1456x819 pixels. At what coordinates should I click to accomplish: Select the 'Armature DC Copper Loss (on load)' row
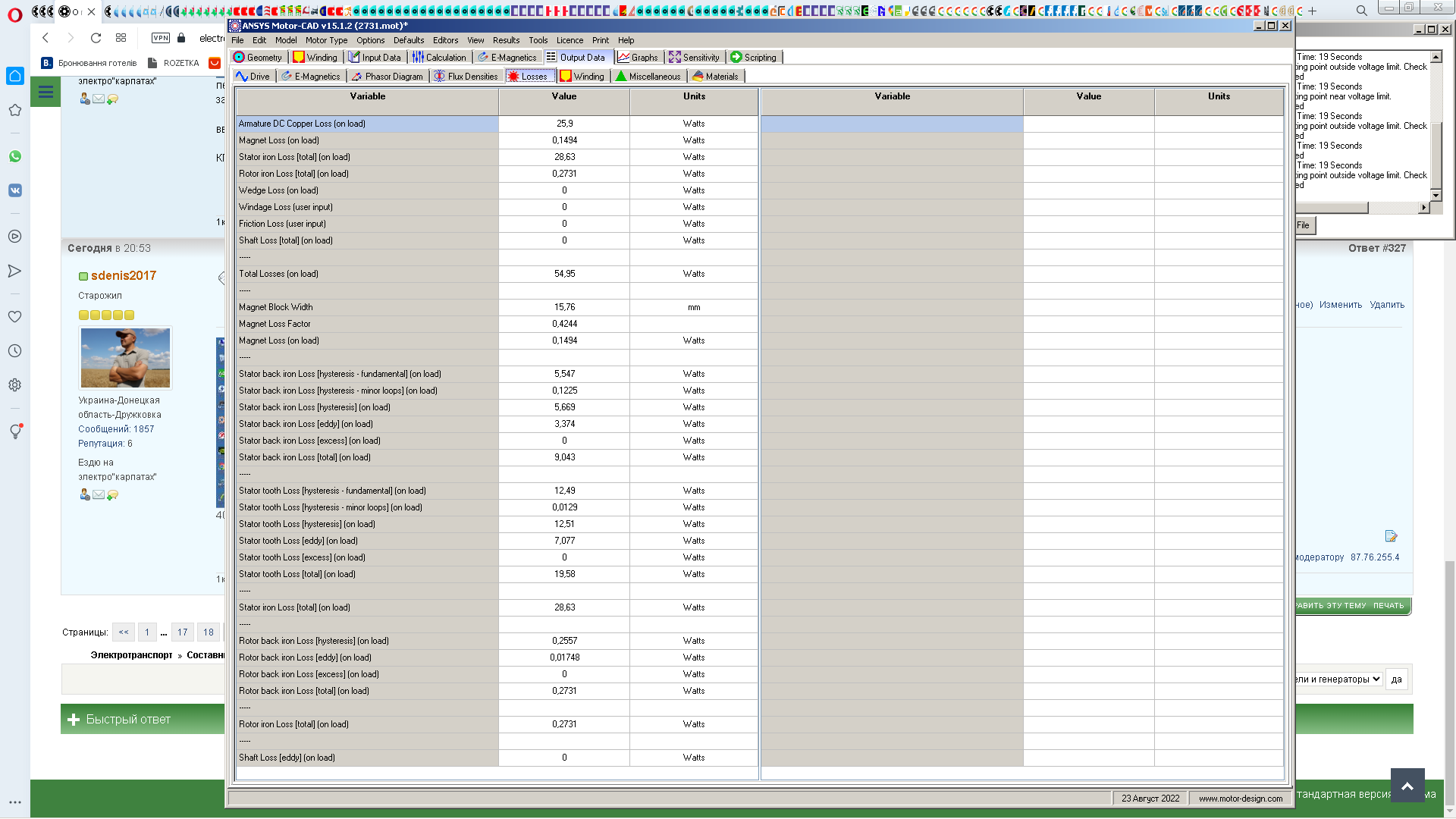(x=497, y=124)
